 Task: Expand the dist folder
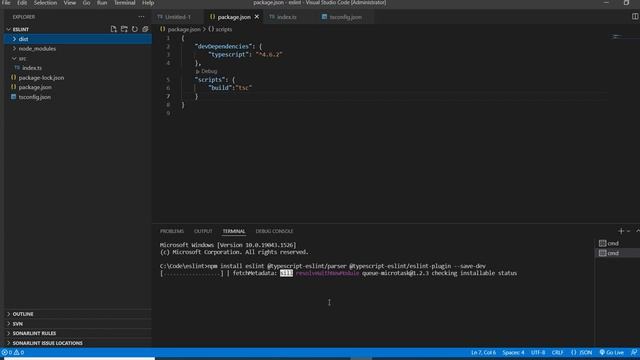[x=78, y=39]
